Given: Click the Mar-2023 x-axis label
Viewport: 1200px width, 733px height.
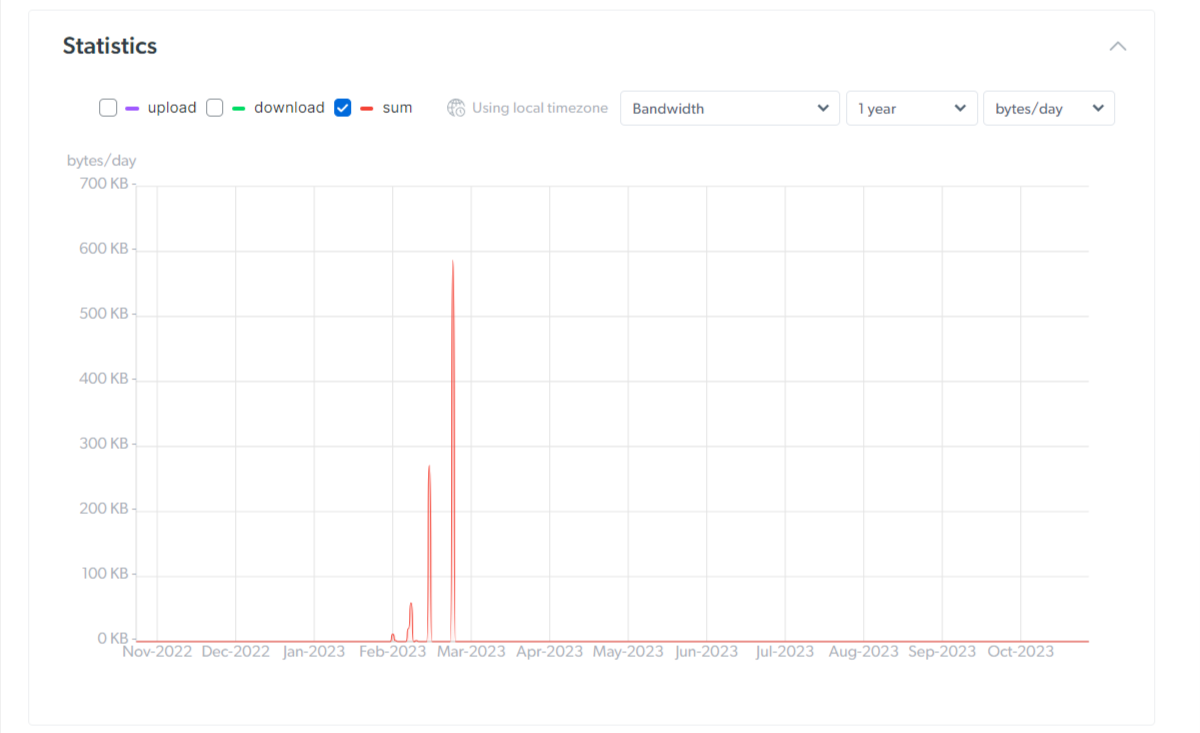Looking at the screenshot, I should pos(472,652).
